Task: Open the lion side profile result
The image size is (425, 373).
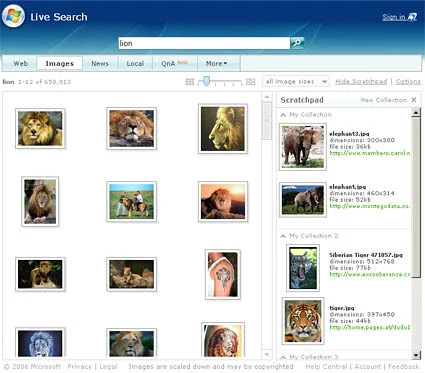Action: (x=223, y=129)
